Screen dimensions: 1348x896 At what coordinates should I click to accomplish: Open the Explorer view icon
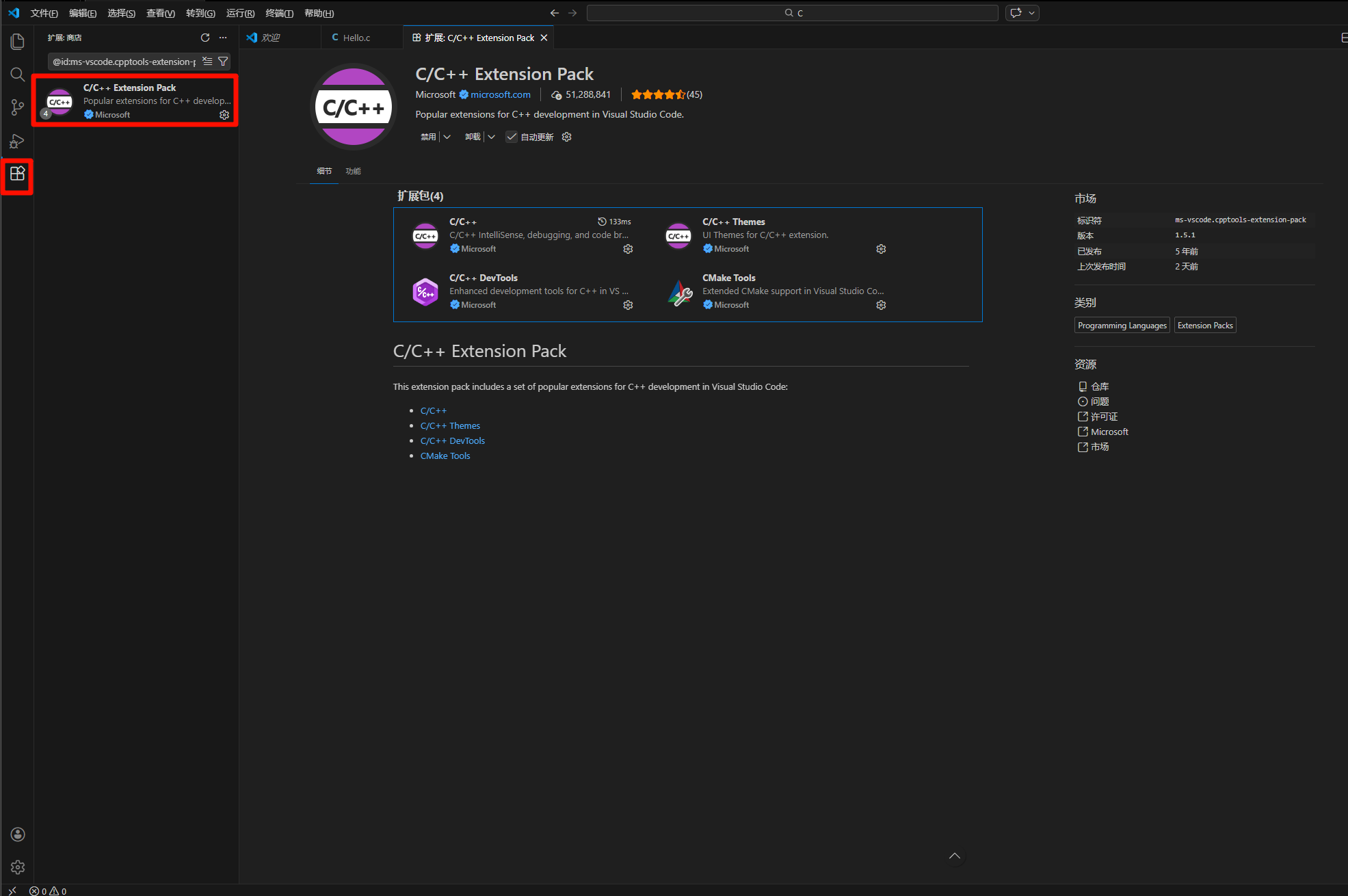[18, 42]
